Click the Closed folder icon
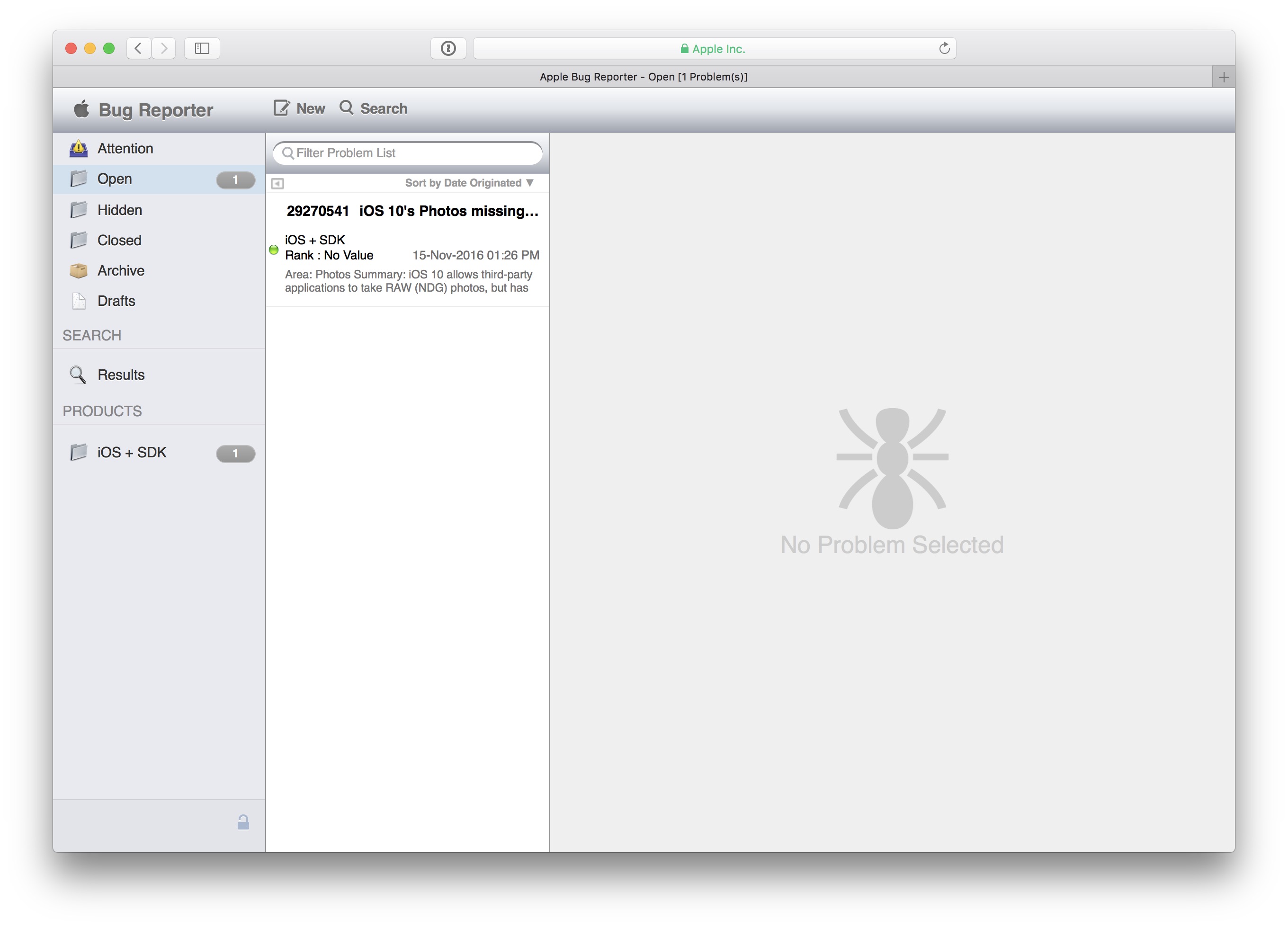The image size is (1288, 928). 79,240
